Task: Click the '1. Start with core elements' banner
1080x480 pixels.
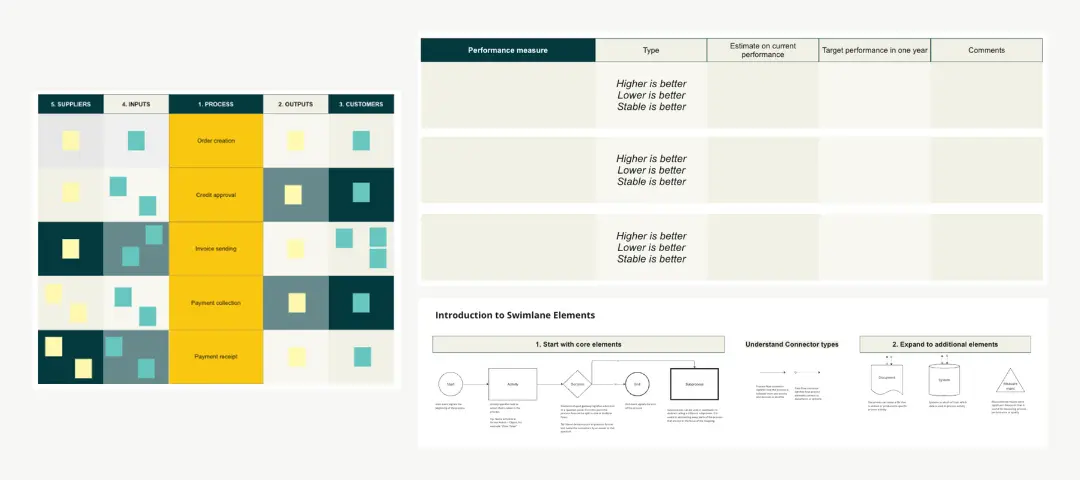Action: point(578,344)
